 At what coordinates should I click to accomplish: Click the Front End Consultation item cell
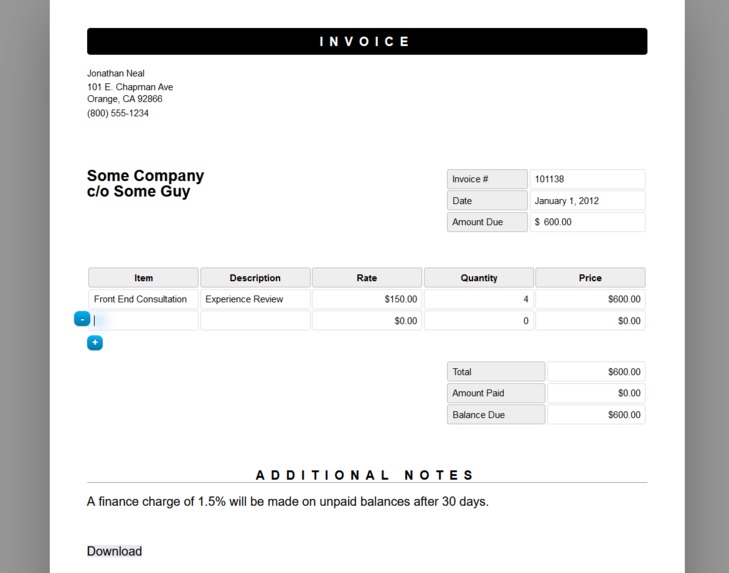pos(143,299)
